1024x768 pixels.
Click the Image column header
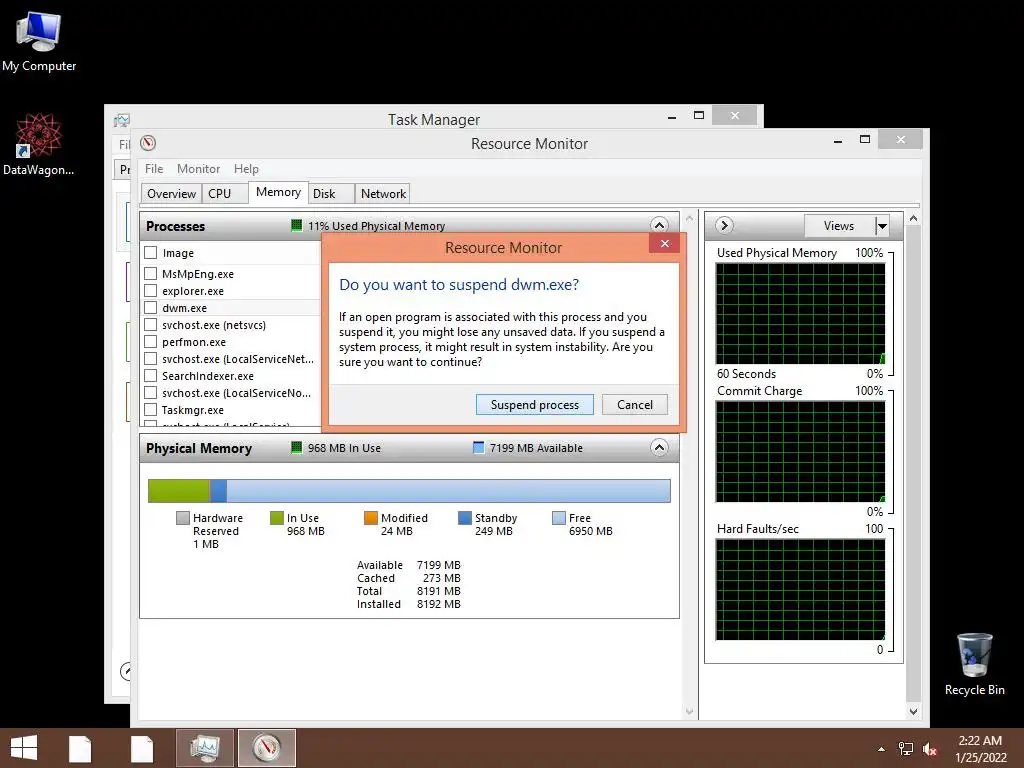point(178,253)
